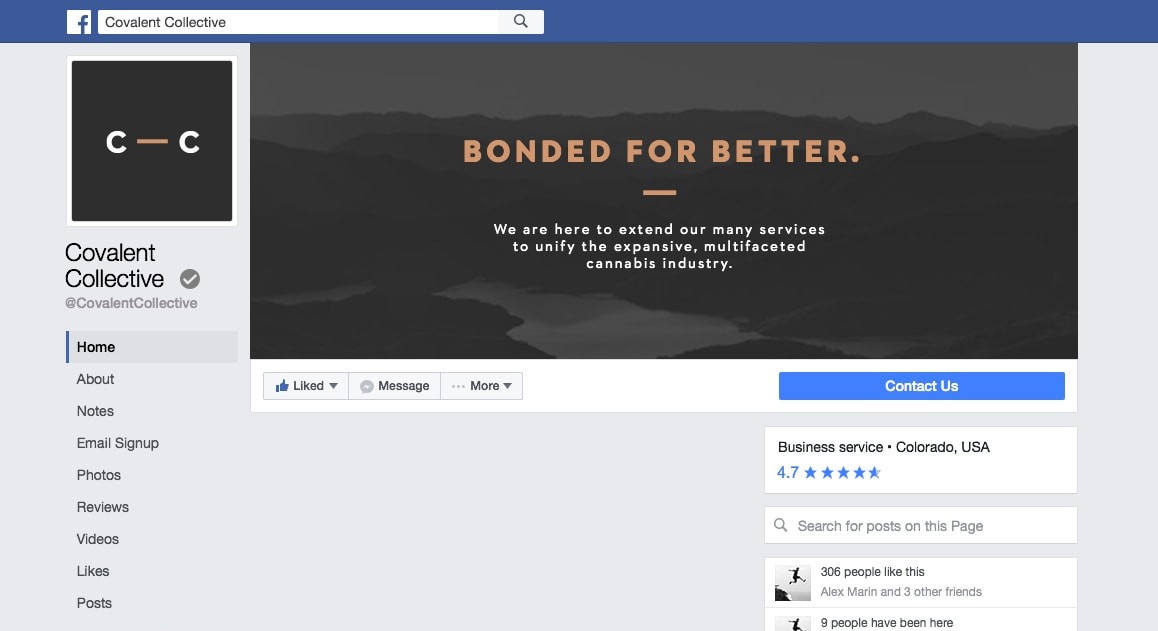Expand the Liked dropdown arrow

click(x=333, y=386)
